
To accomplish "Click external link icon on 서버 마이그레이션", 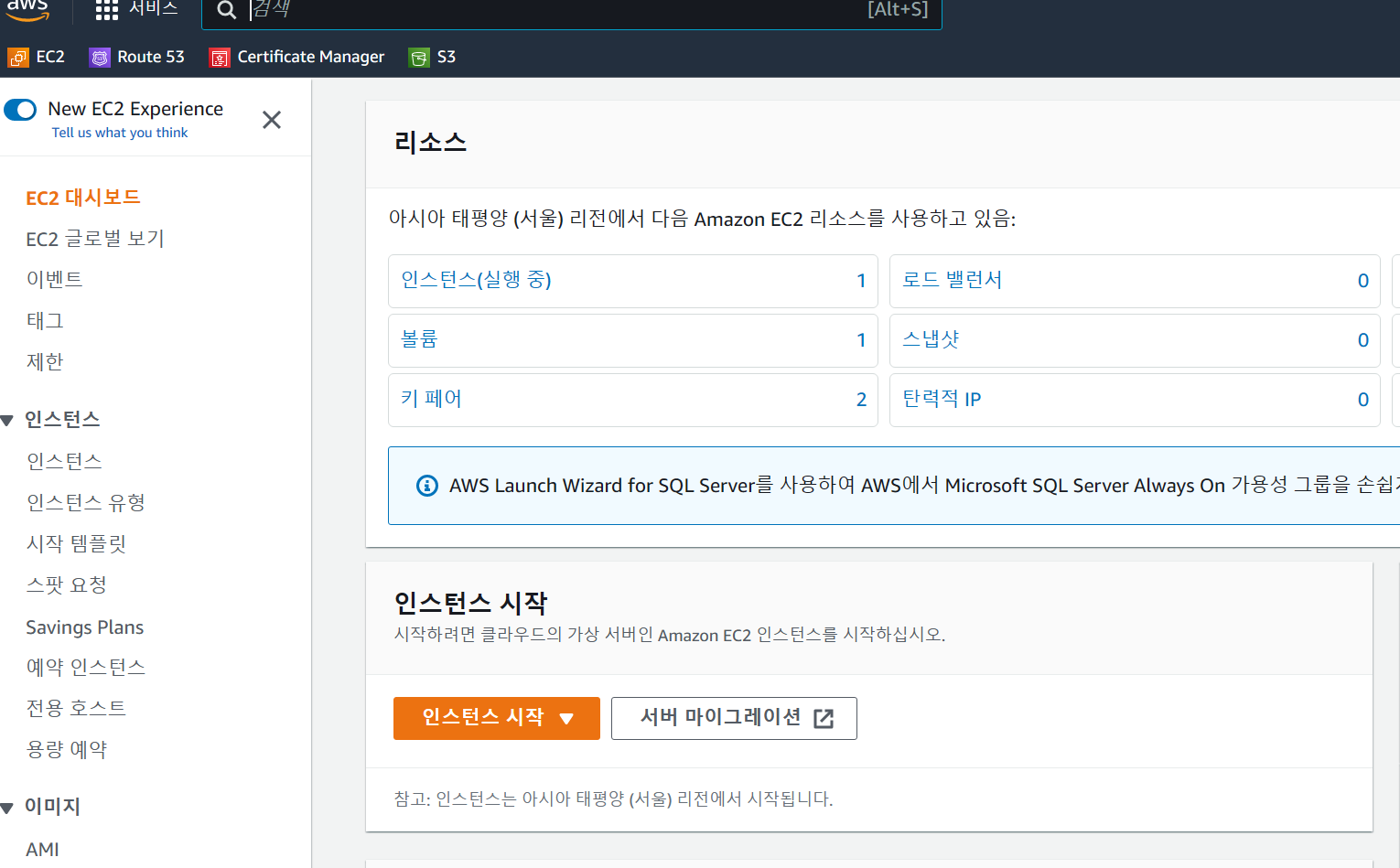I will pyautogui.click(x=824, y=718).
